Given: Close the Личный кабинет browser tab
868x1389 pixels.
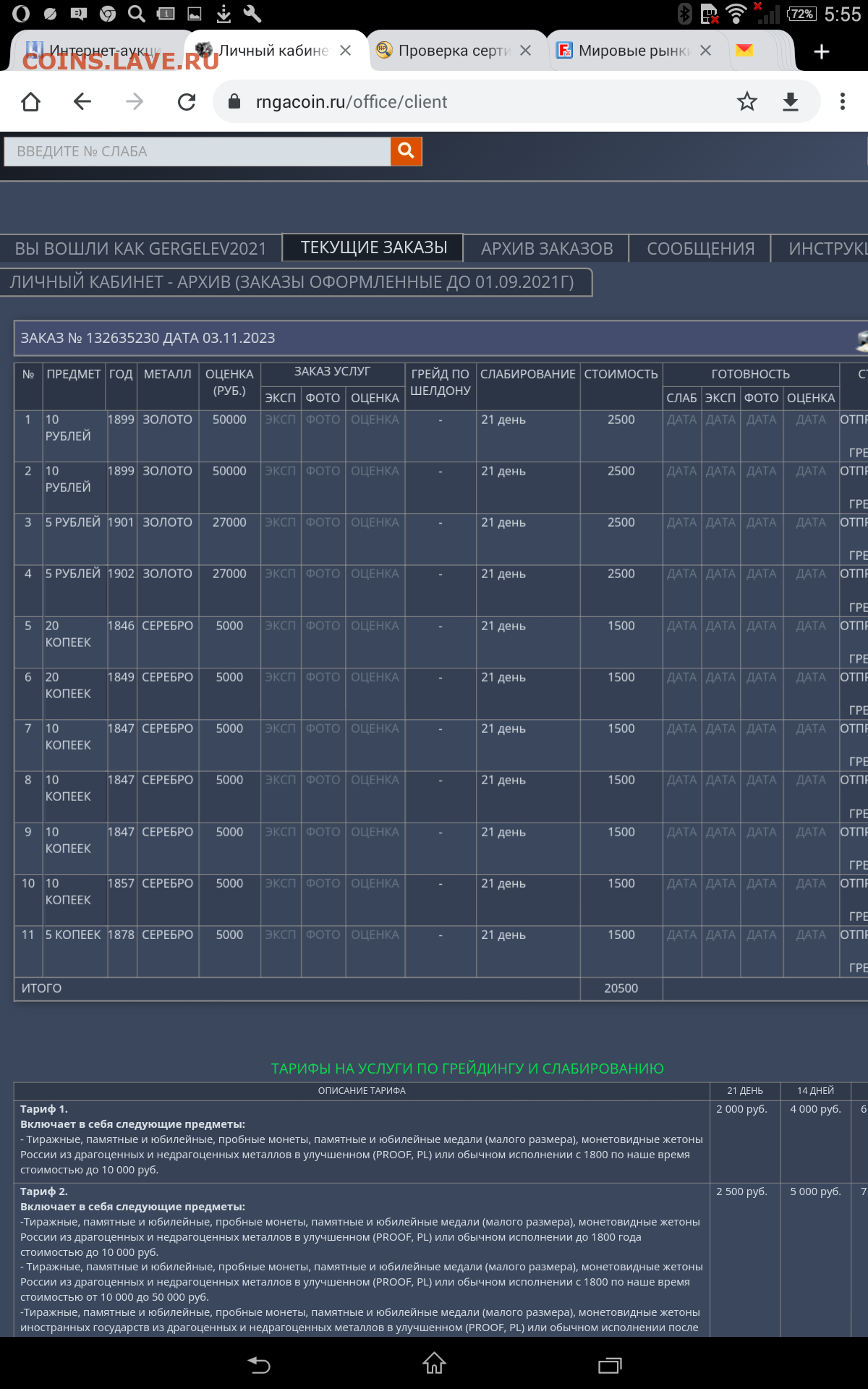Looking at the screenshot, I should point(346,51).
